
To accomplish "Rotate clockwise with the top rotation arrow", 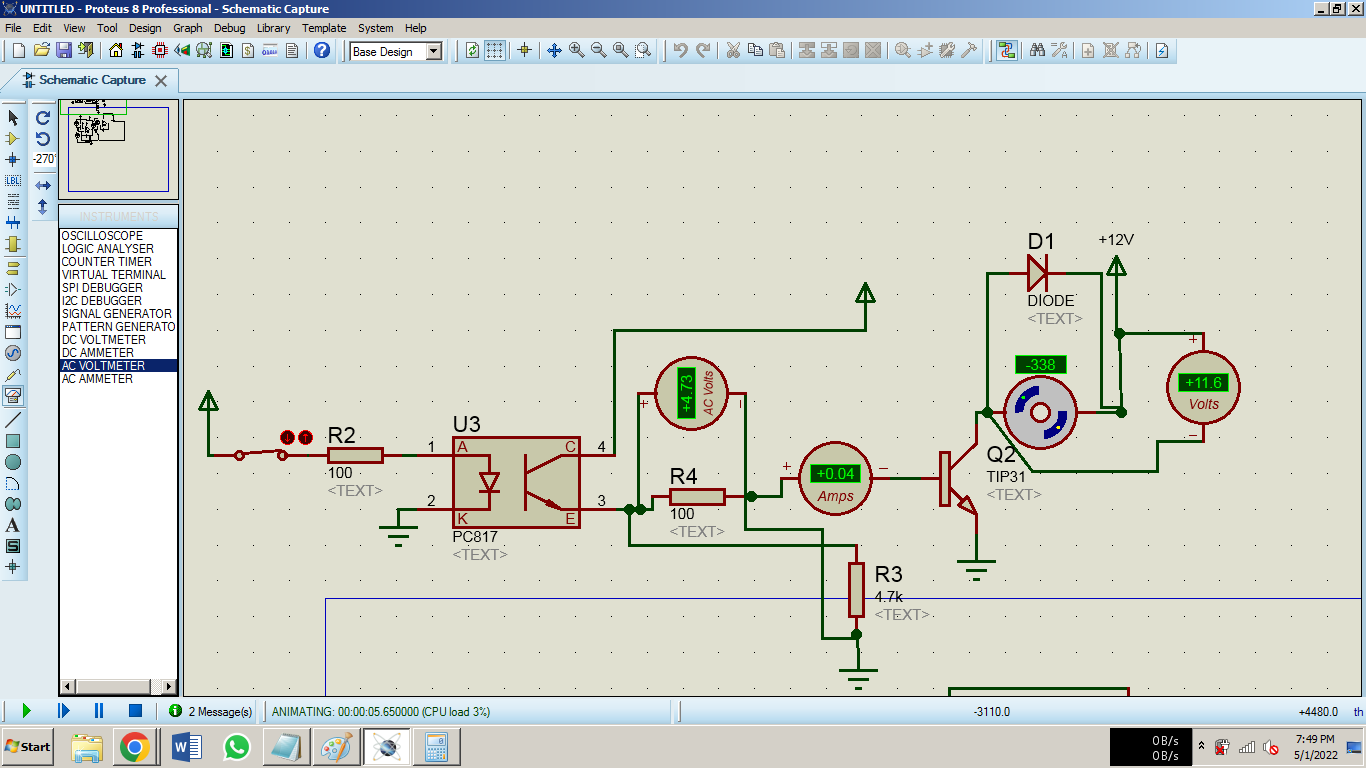I will point(43,118).
